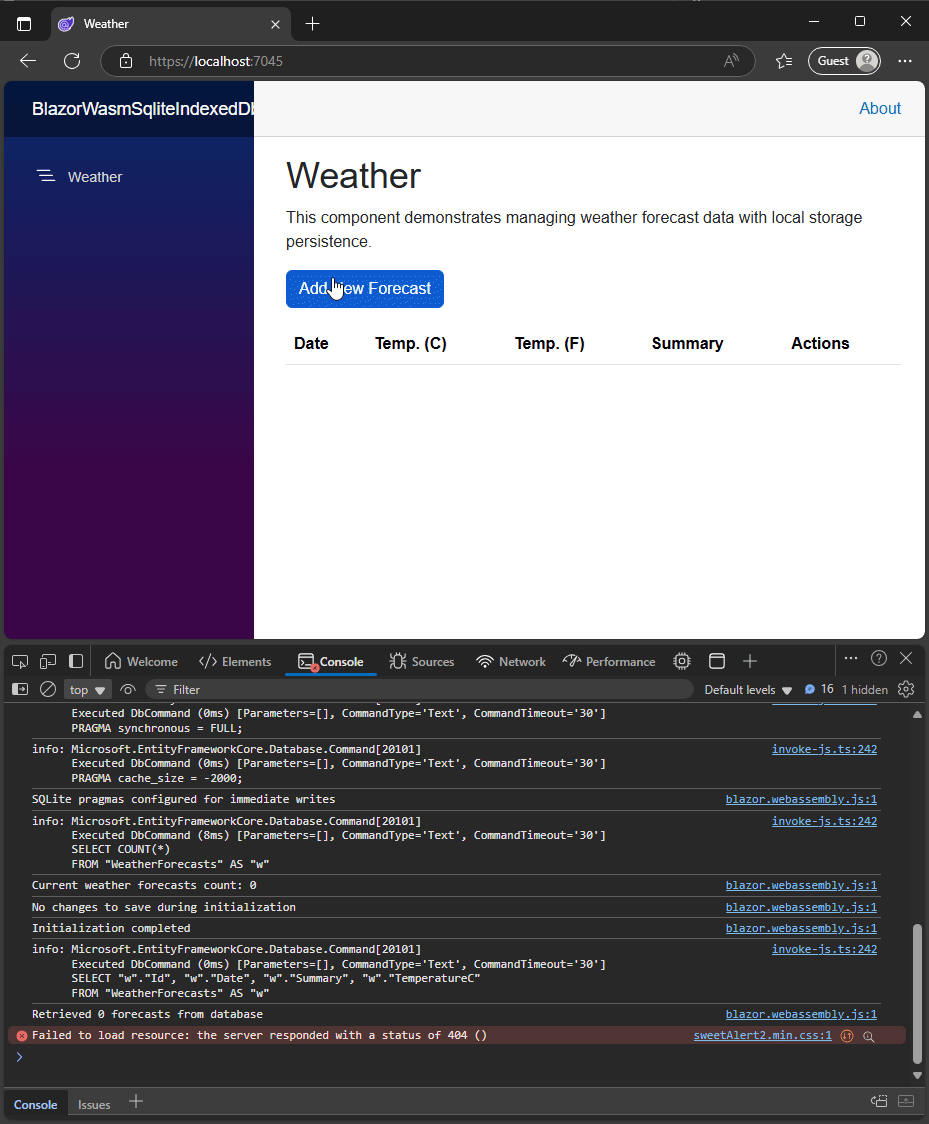Click the inspect element picker icon
The image size is (929, 1124).
(20, 661)
